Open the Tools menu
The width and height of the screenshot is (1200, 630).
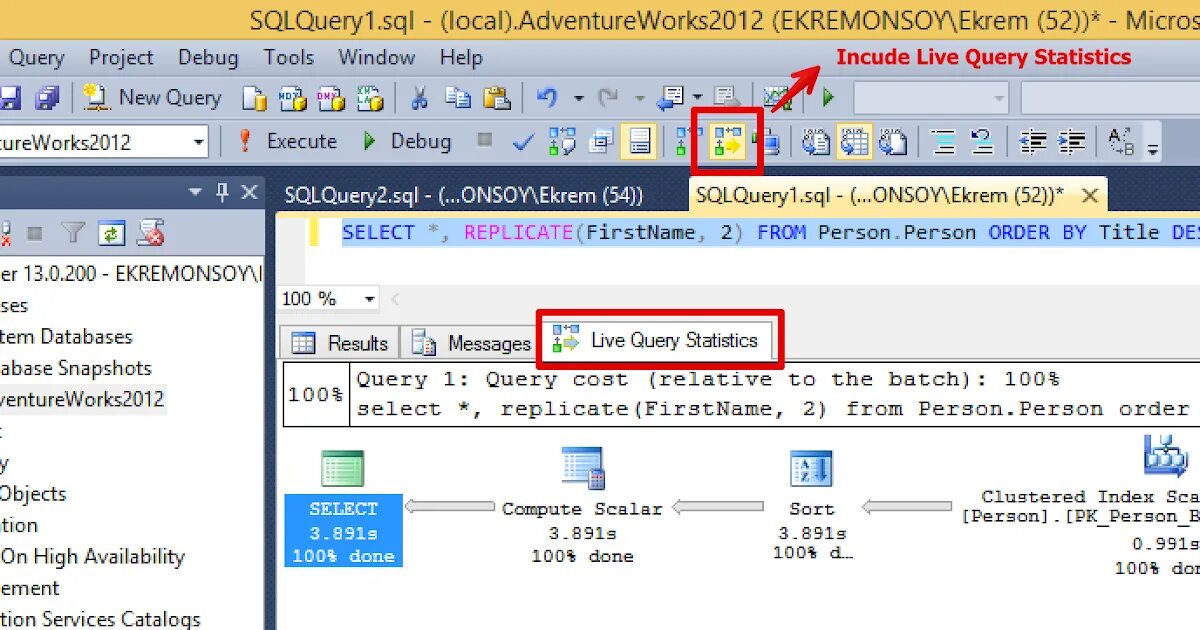coord(289,58)
